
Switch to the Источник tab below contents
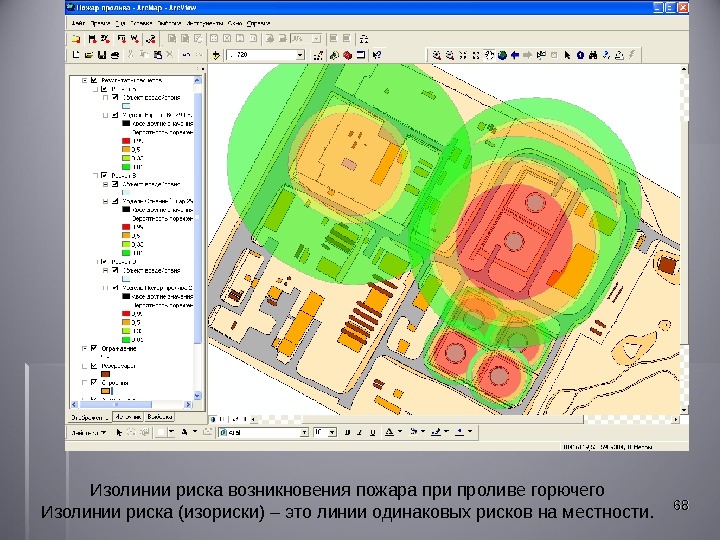[x=128, y=417]
